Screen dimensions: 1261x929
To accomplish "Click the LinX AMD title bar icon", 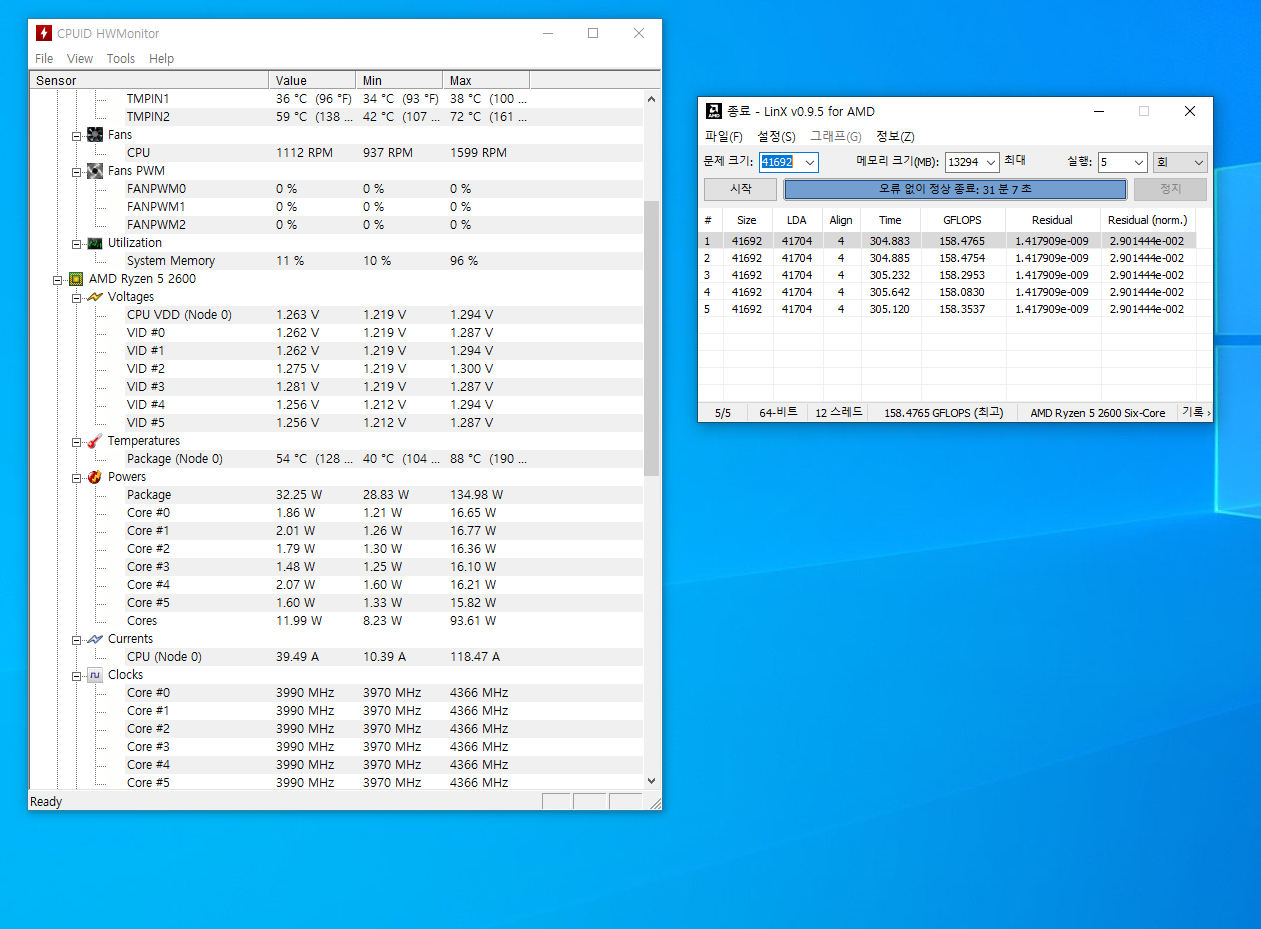I will click(x=713, y=111).
